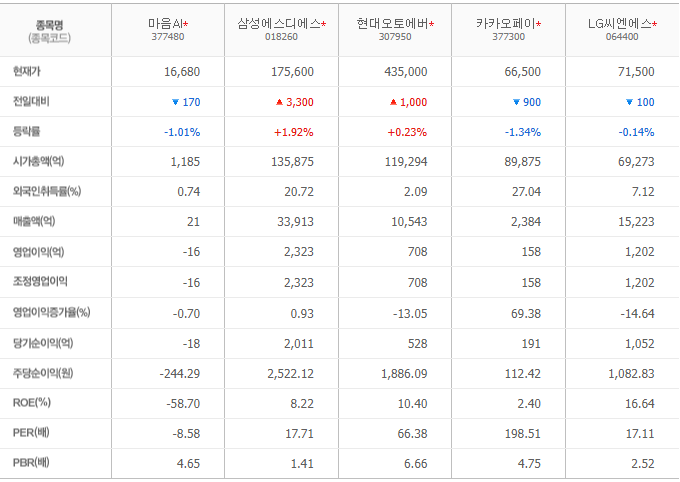Click market cap value 135,875
Image resolution: width=680 pixels, height=482 pixels.
pos(292,162)
